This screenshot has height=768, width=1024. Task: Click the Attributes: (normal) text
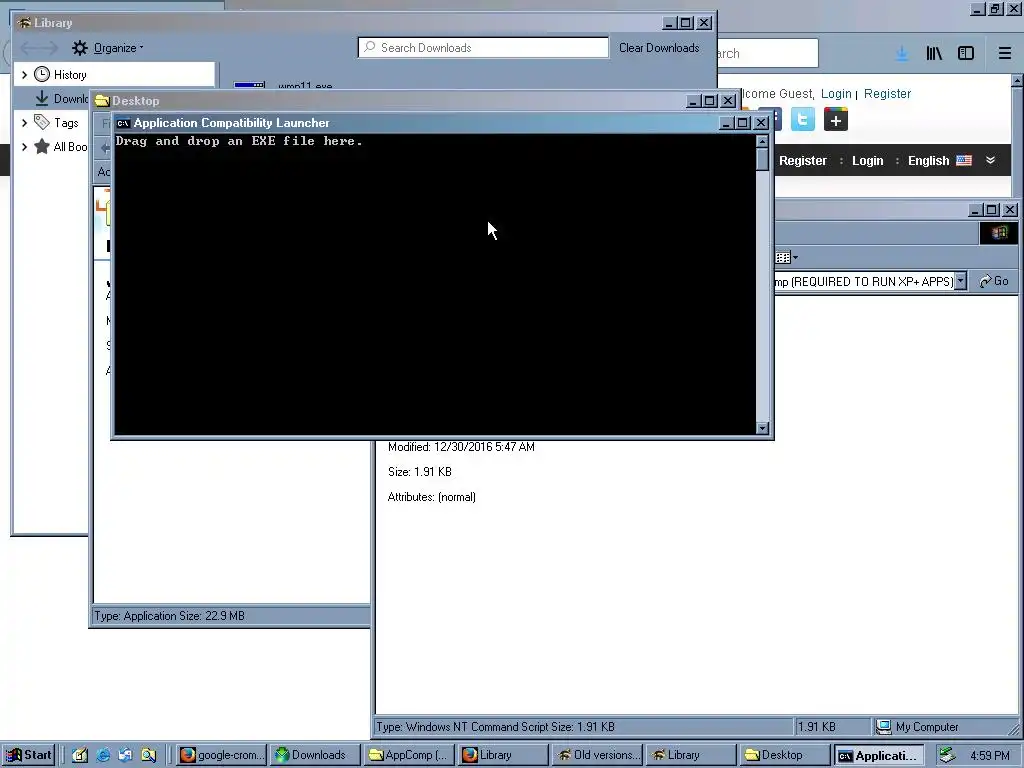[x=432, y=497]
